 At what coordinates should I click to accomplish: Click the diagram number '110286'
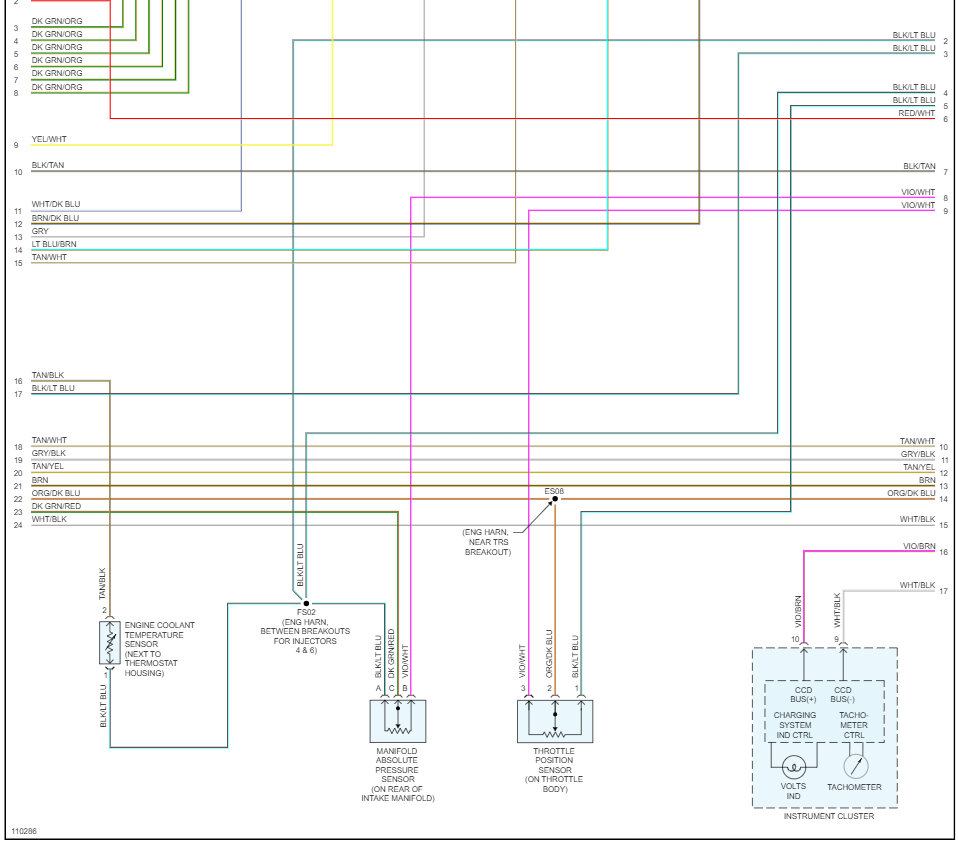pyautogui.click(x=24, y=831)
